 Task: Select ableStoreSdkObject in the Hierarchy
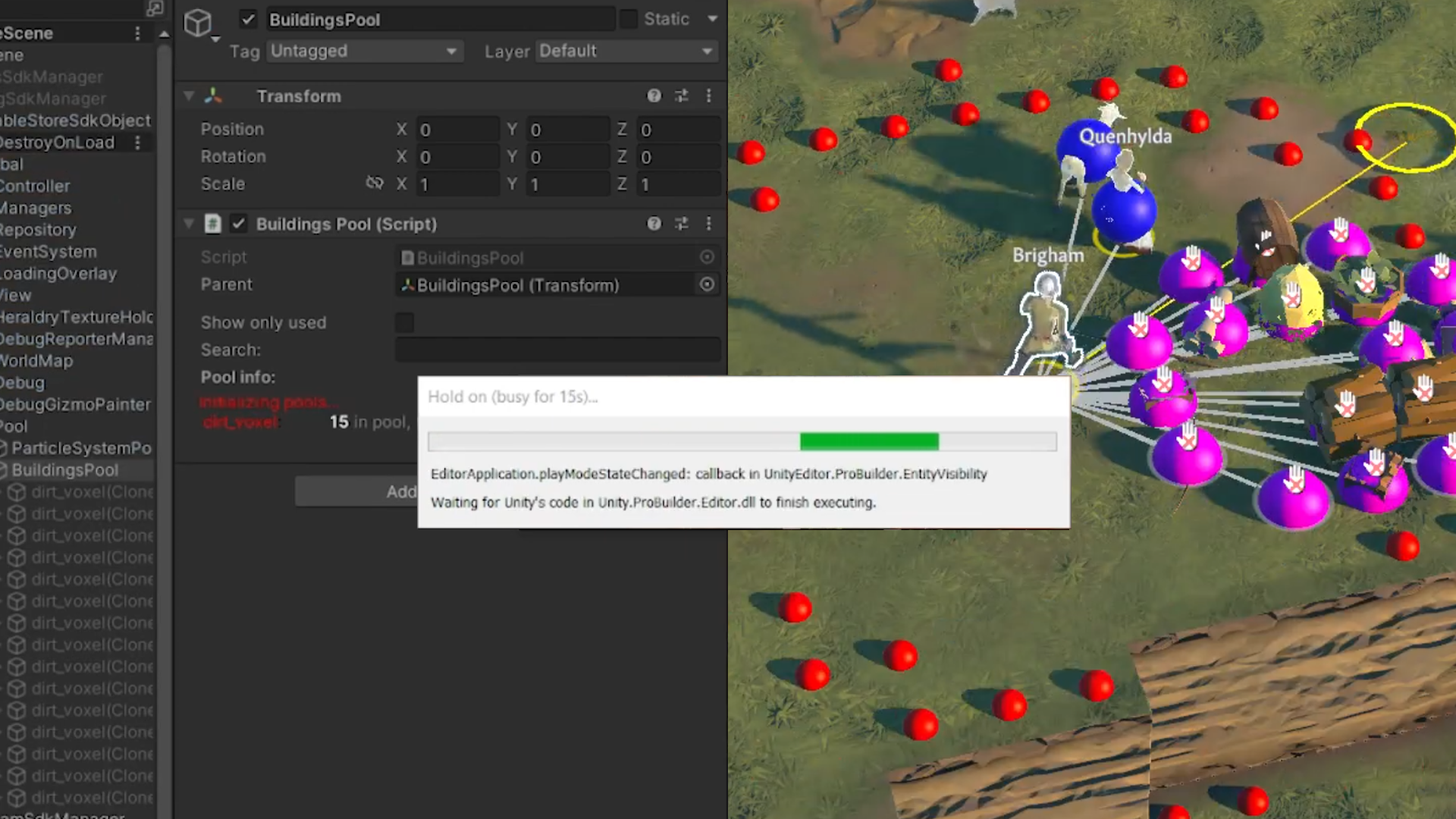coord(75,121)
